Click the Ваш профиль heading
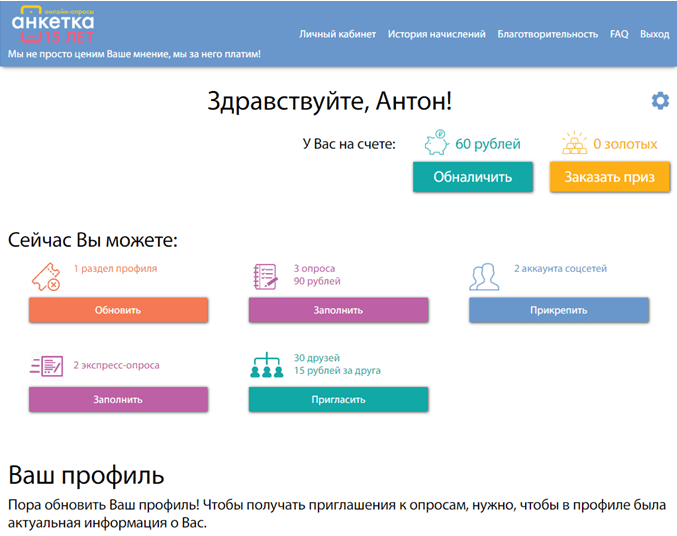This screenshot has width=677, height=536. point(86,475)
